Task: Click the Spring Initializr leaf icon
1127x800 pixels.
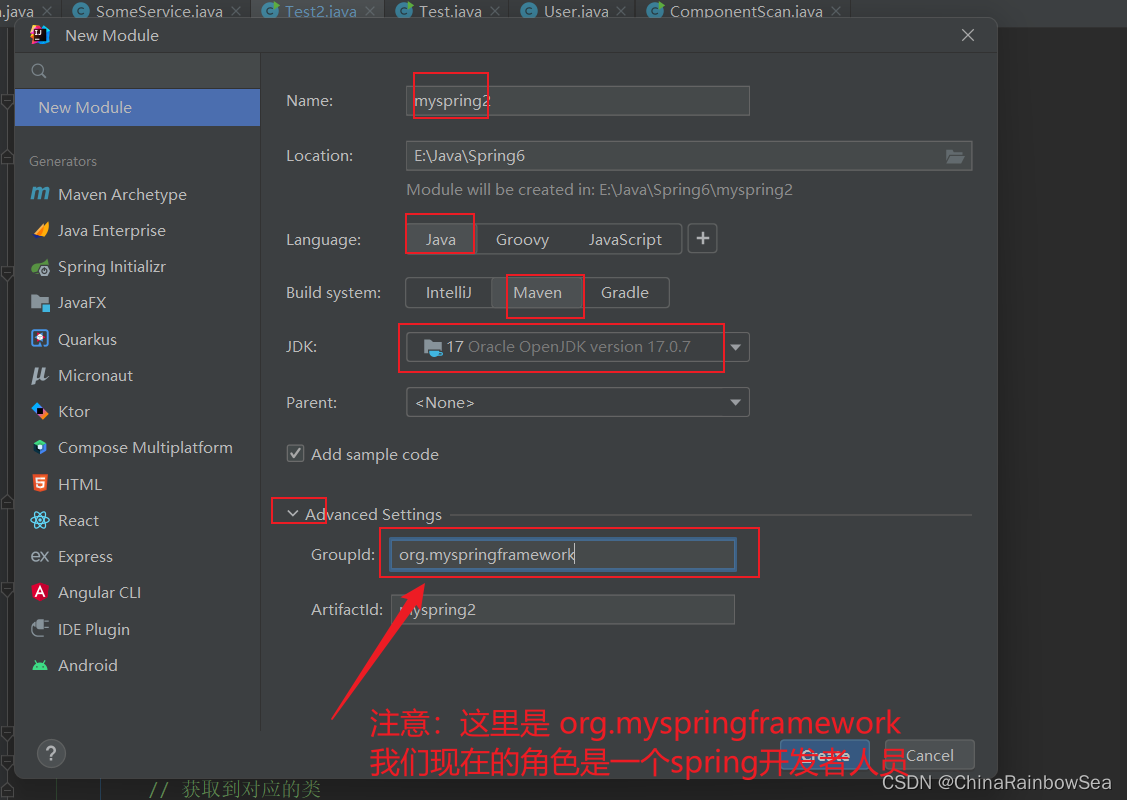Action: point(40,267)
